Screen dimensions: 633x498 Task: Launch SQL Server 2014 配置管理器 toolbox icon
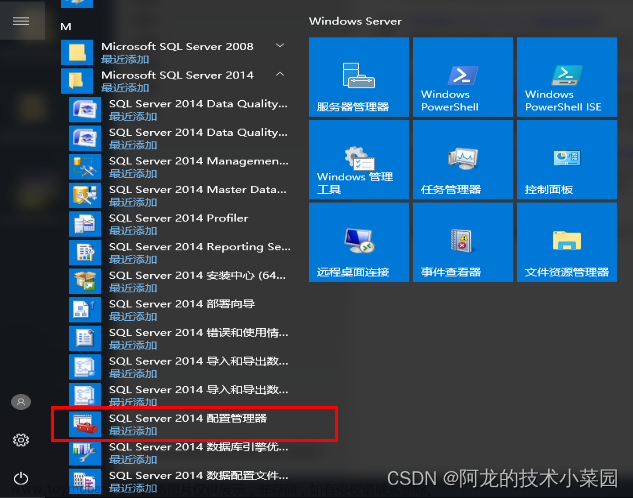(85, 424)
